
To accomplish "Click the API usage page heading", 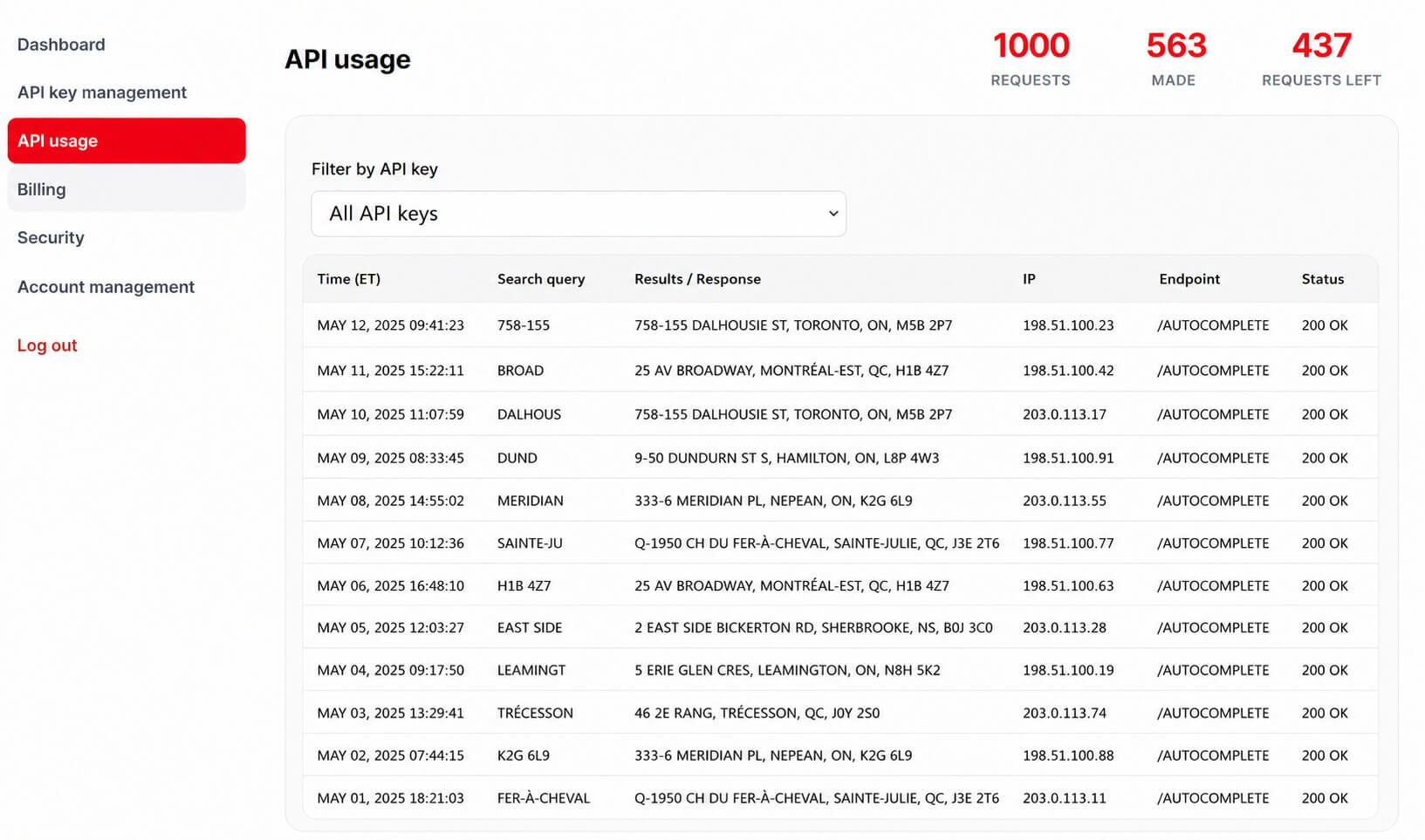I will [x=347, y=59].
